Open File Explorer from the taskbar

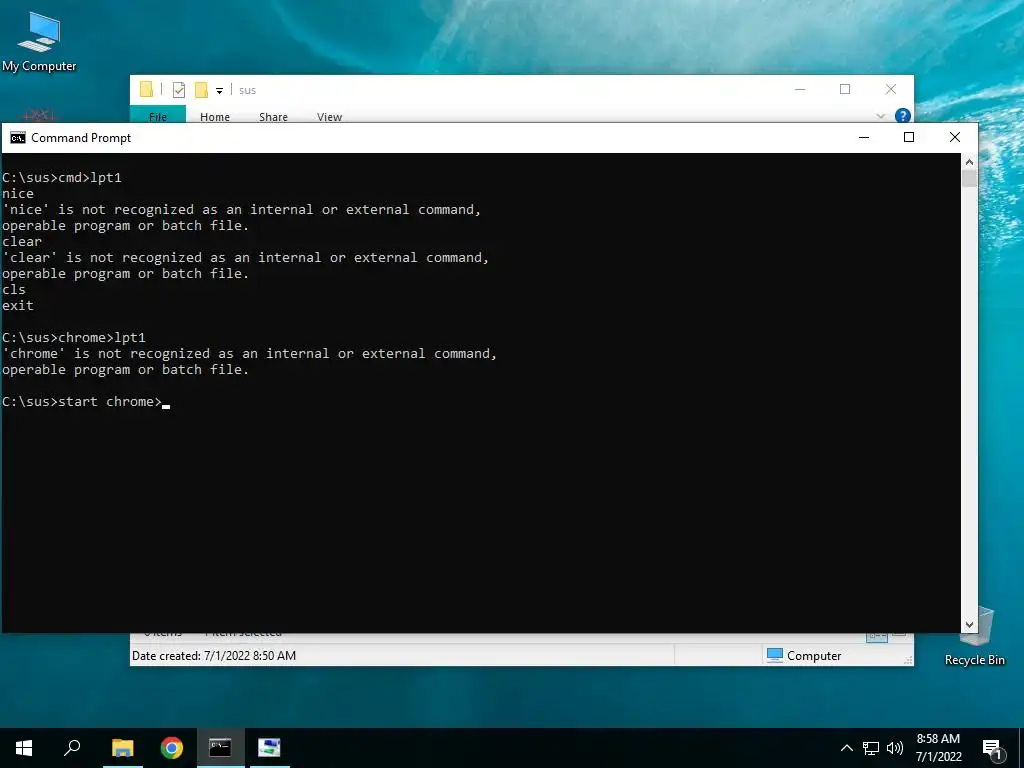click(123, 748)
